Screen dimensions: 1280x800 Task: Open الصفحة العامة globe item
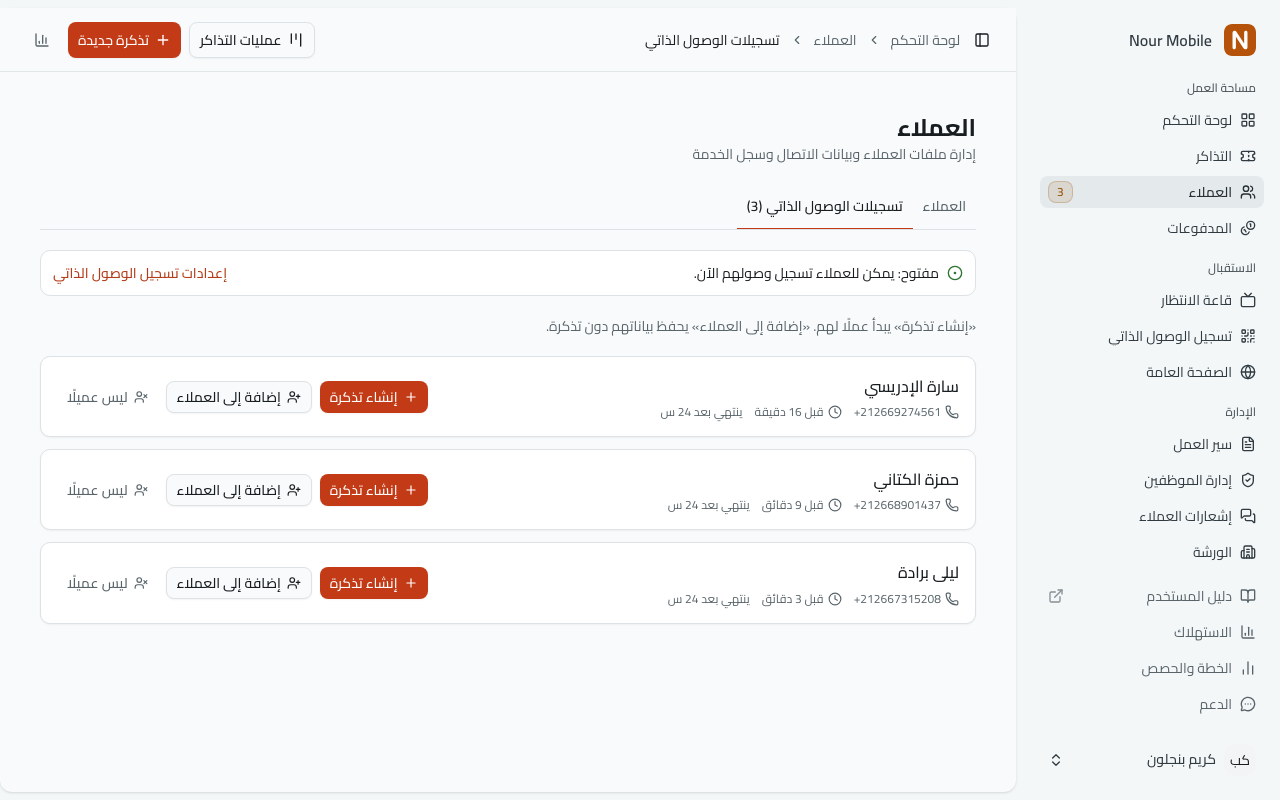[1152, 372]
